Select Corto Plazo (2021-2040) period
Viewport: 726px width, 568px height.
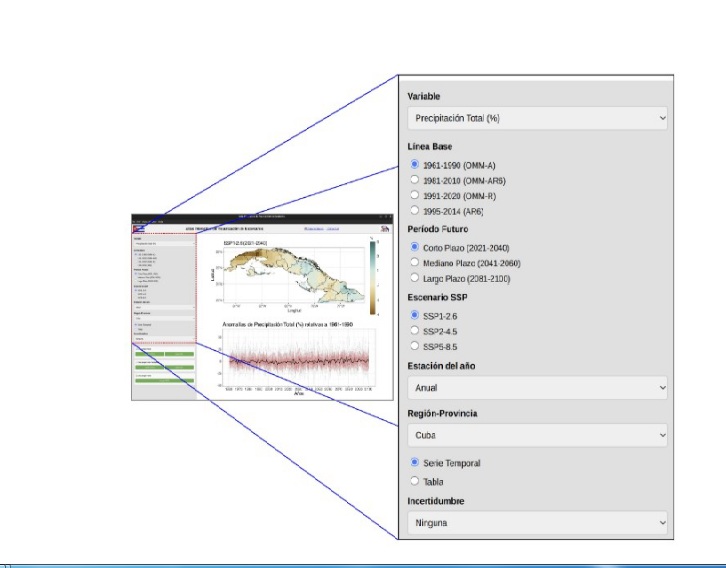point(414,247)
